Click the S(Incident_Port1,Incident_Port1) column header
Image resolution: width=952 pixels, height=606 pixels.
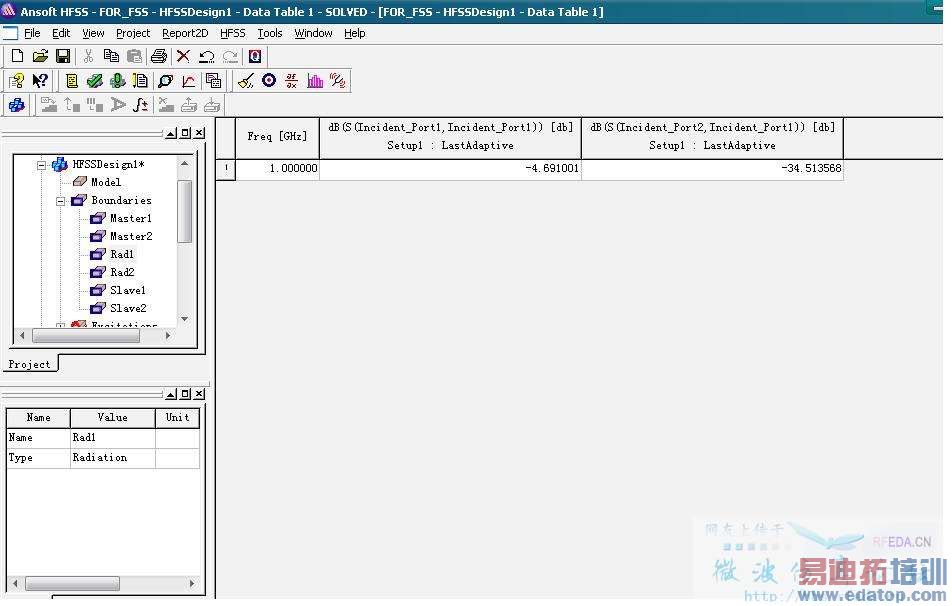[450, 137]
